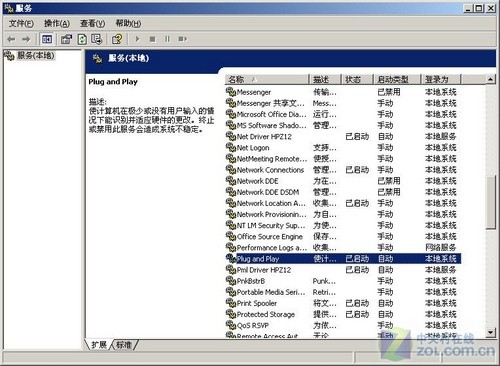Image resolution: width=500 pixels, height=366 pixels.
Task: Select the Protected Storage service
Action: [x=266, y=314]
